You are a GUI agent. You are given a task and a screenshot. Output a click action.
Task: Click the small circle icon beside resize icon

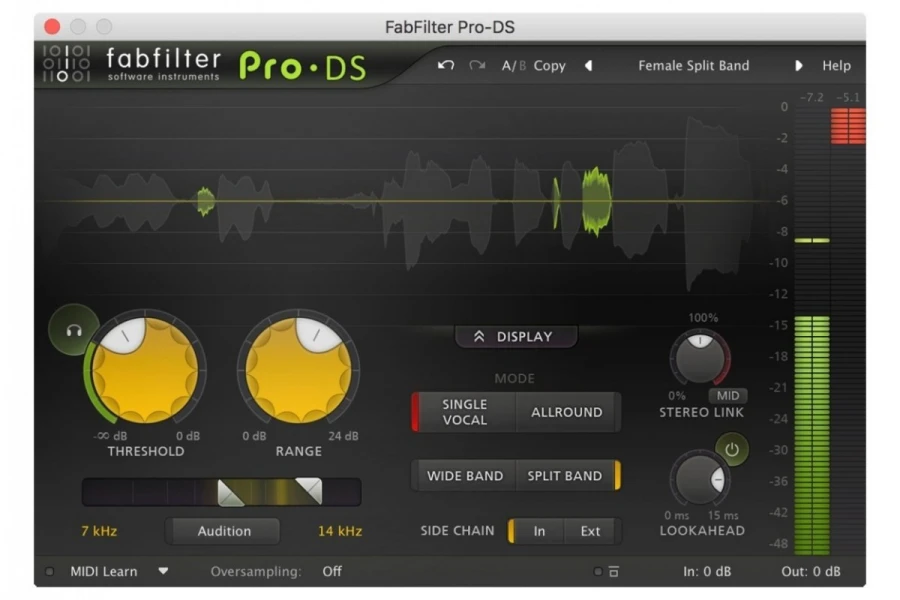(598, 571)
